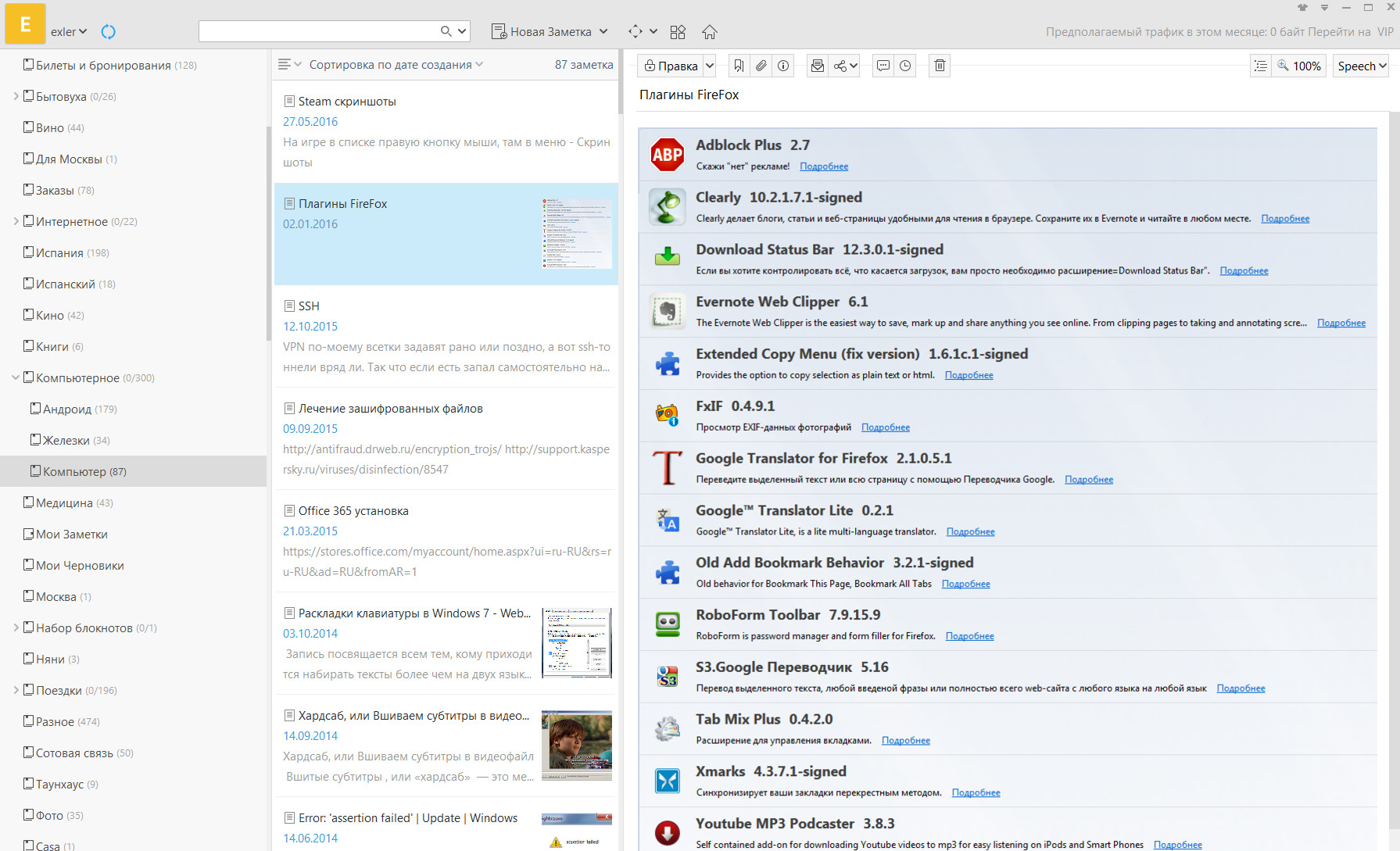
Task: Toggle the Правка edit mode button
Action: click(x=670, y=66)
